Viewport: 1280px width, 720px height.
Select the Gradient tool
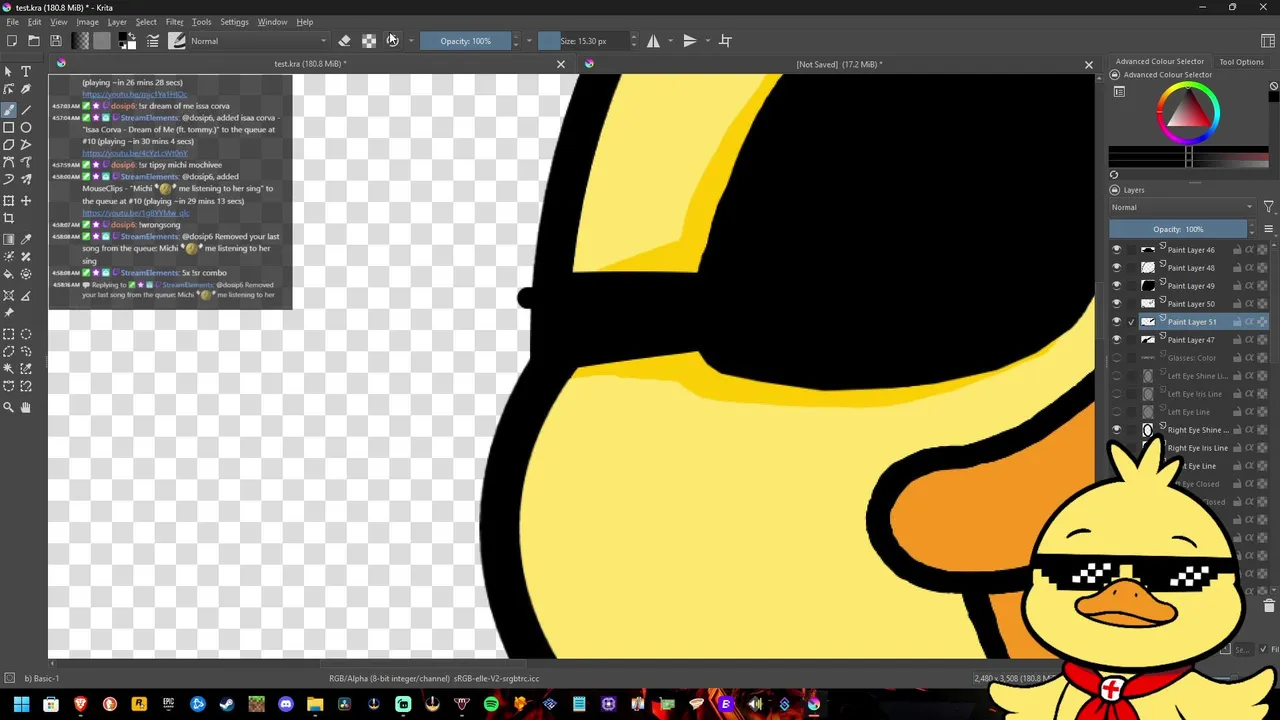tap(9, 239)
